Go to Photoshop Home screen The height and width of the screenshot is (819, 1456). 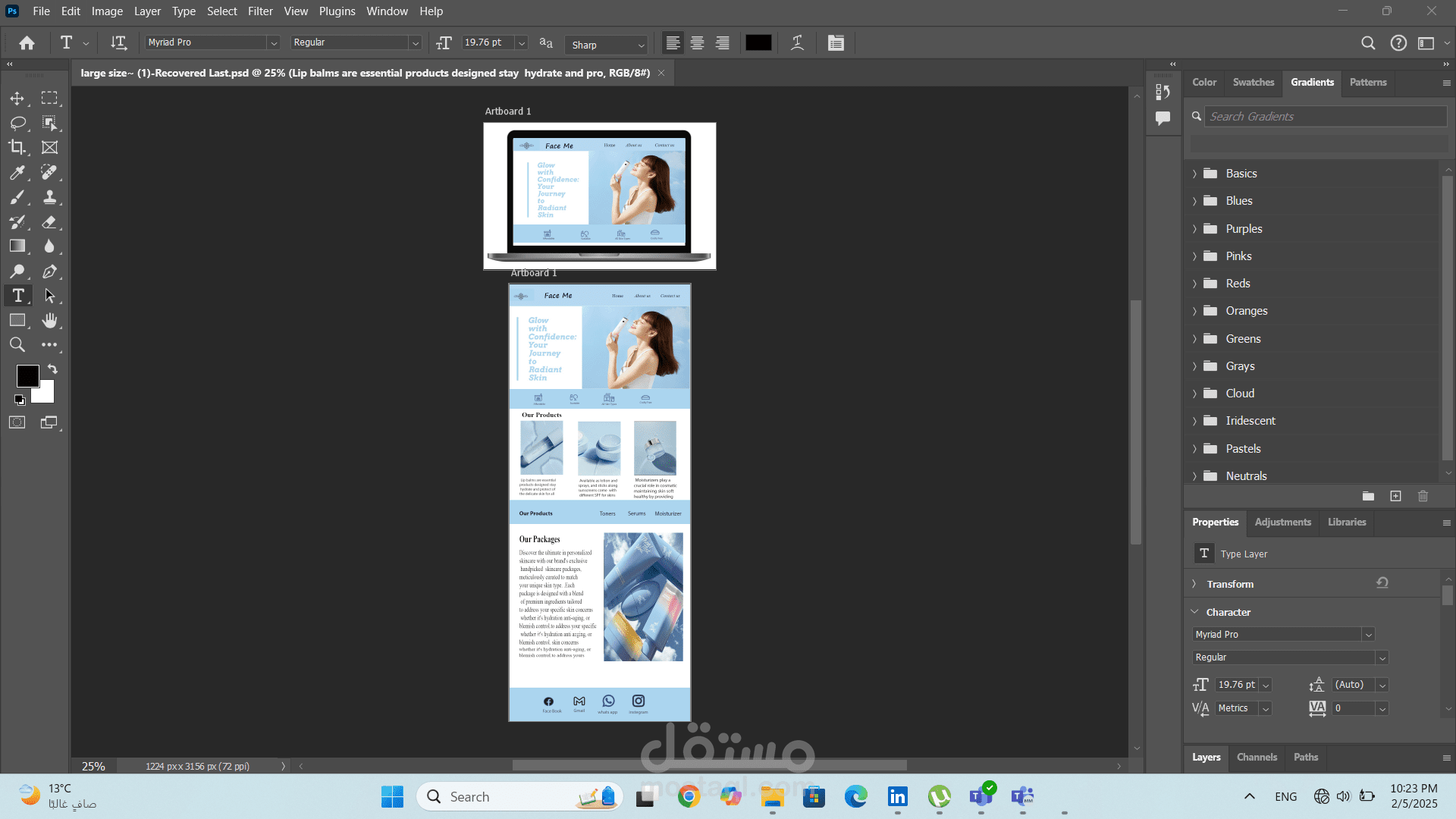[27, 43]
